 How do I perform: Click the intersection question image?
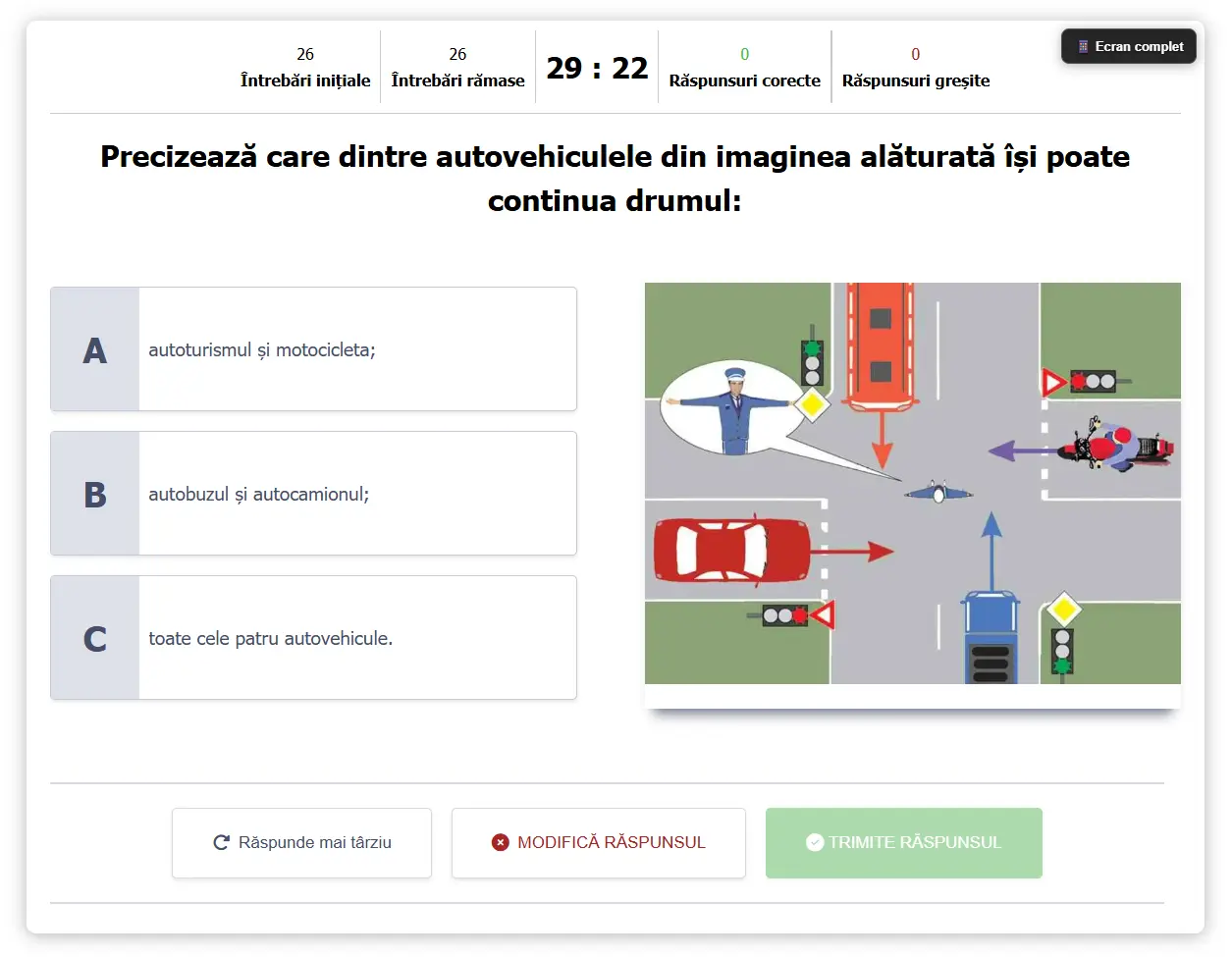(913, 483)
